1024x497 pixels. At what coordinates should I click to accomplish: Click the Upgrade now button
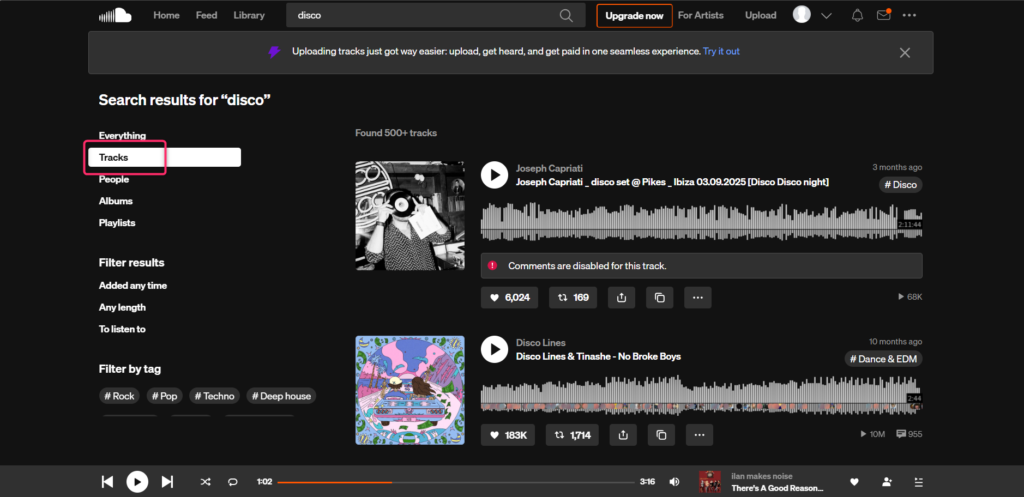(x=634, y=16)
